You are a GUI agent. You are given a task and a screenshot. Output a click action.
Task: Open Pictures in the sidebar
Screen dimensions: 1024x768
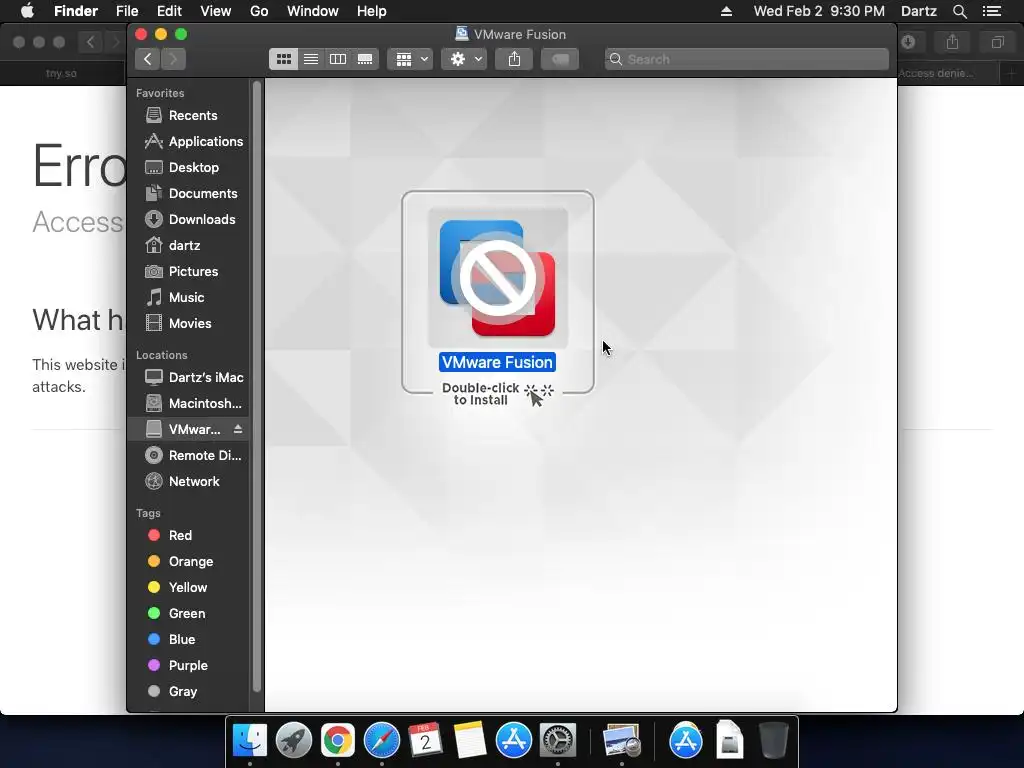coord(188,272)
